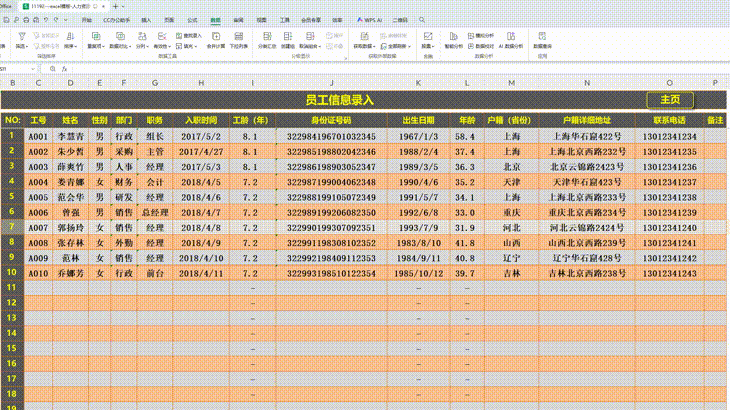Image resolution: width=730 pixels, height=410 pixels.
Task: Click the address cell 北京云锦路2423号
Action: pos(587,167)
